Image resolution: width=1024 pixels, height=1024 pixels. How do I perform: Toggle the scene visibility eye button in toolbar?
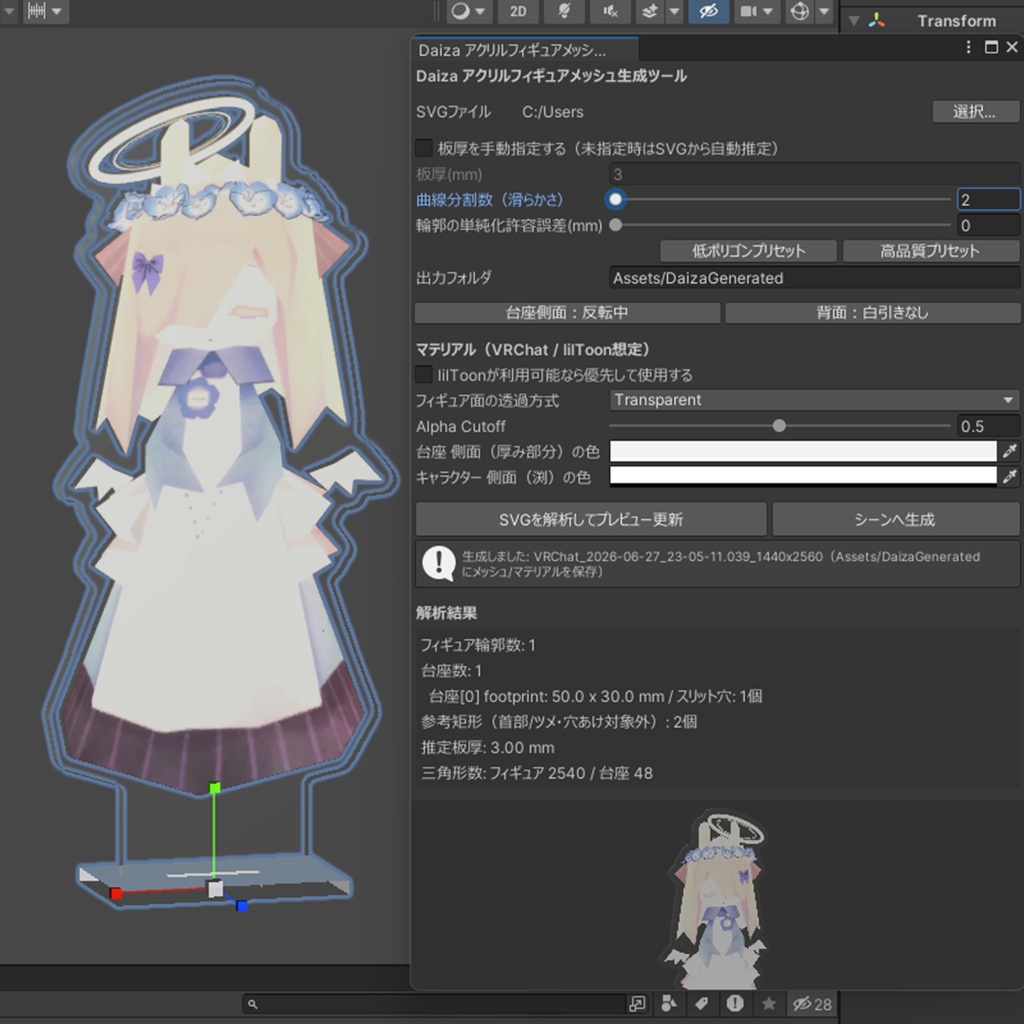(x=709, y=11)
